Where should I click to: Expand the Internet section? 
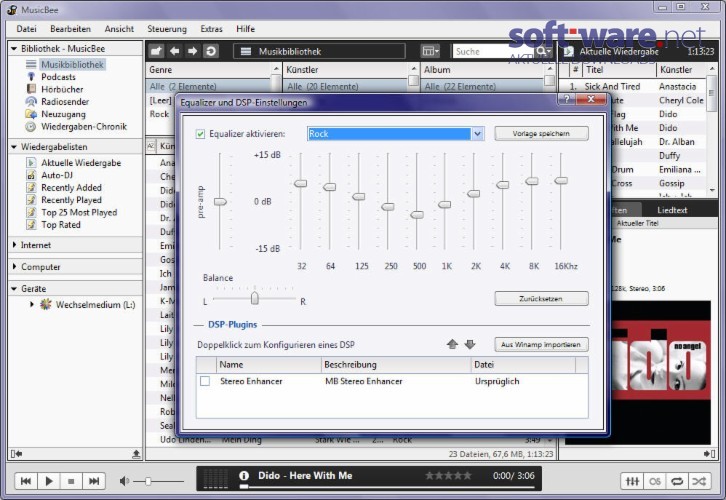click(x=14, y=245)
